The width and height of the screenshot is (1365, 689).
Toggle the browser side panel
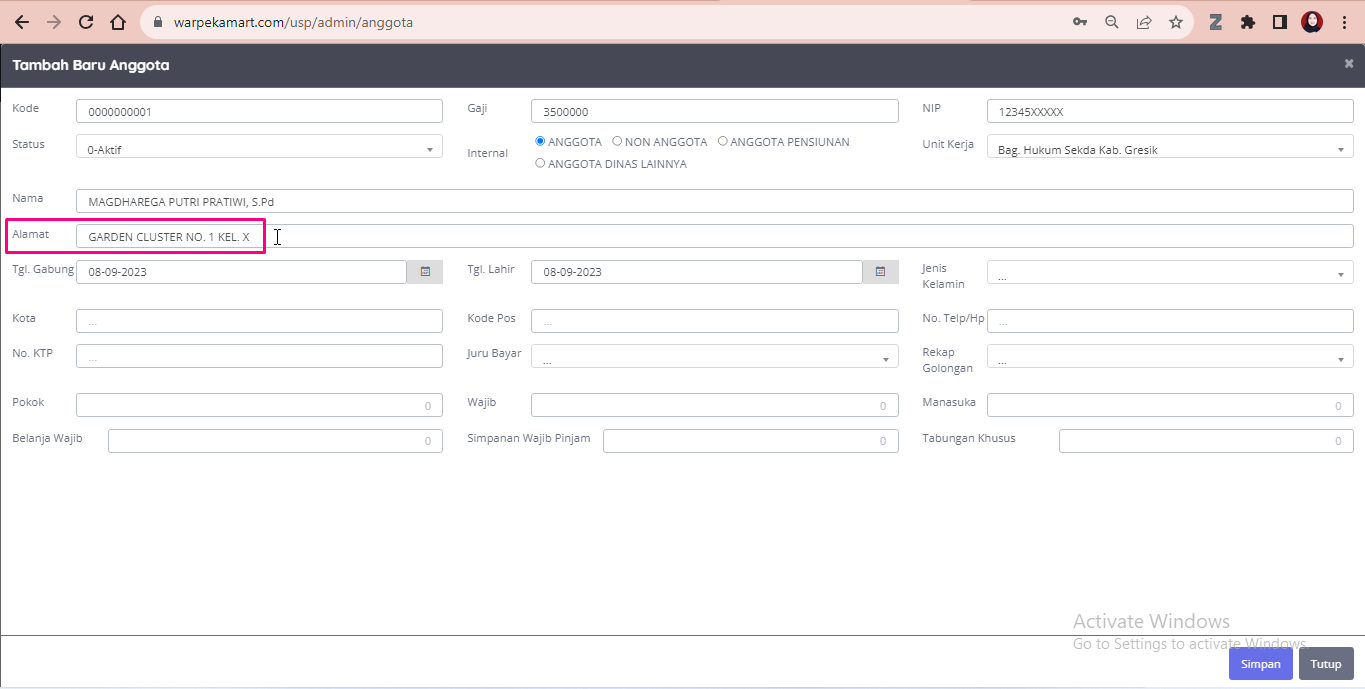click(x=1279, y=22)
